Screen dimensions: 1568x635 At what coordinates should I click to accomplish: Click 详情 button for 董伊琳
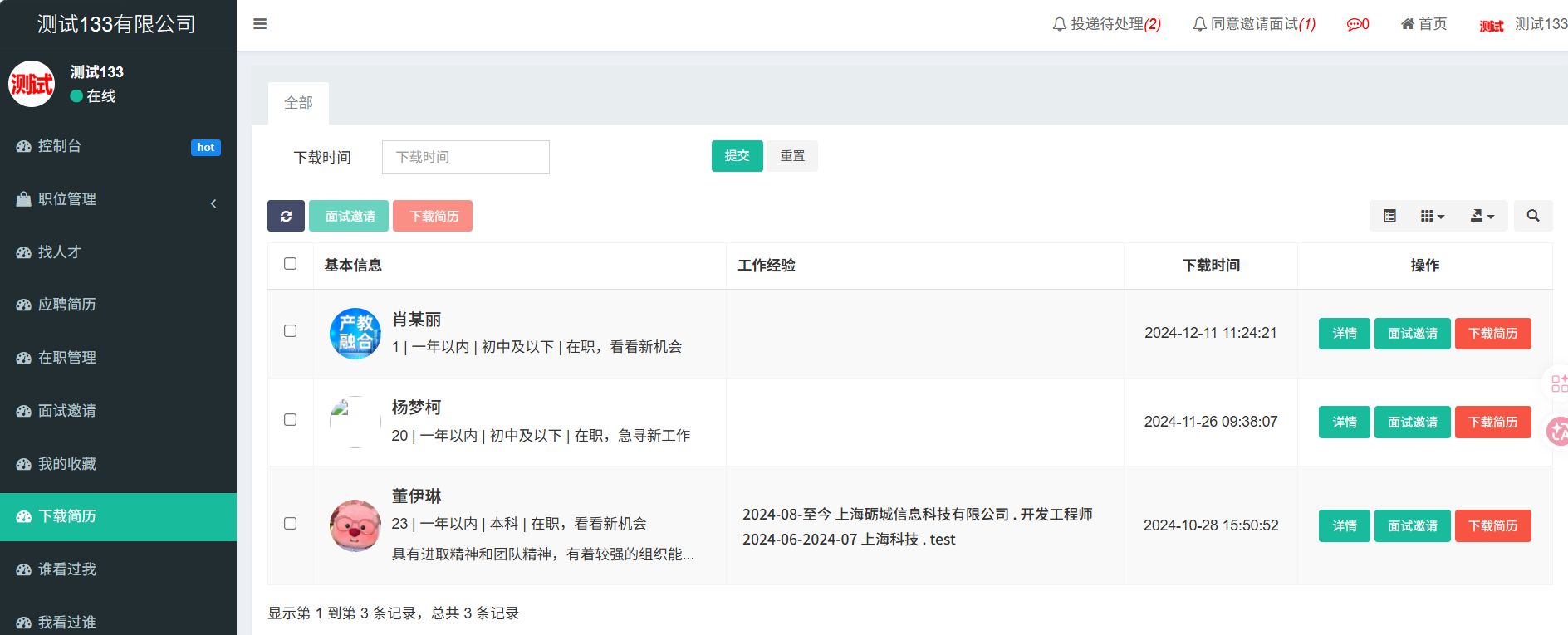pos(1344,525)
